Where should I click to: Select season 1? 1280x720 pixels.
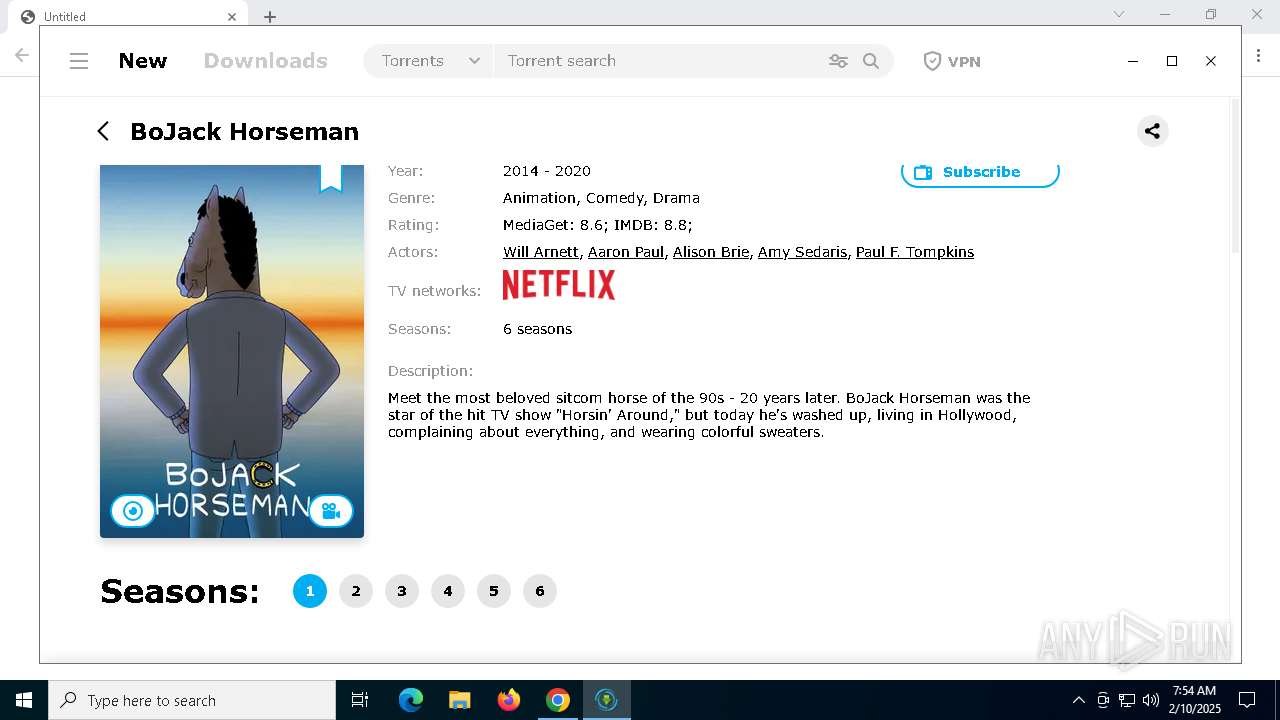310,591
